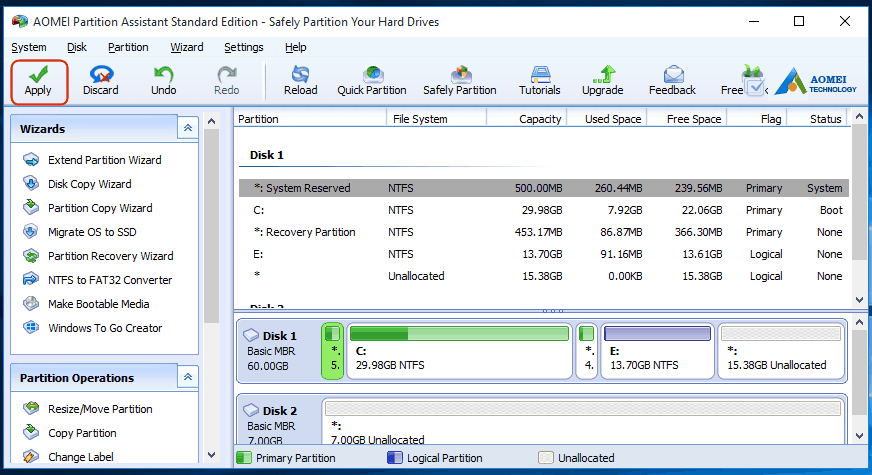The height and width of the screenshot is (475, 872).
Task: Click the Apply toolbar button
Action: click(x=38, y=81)
